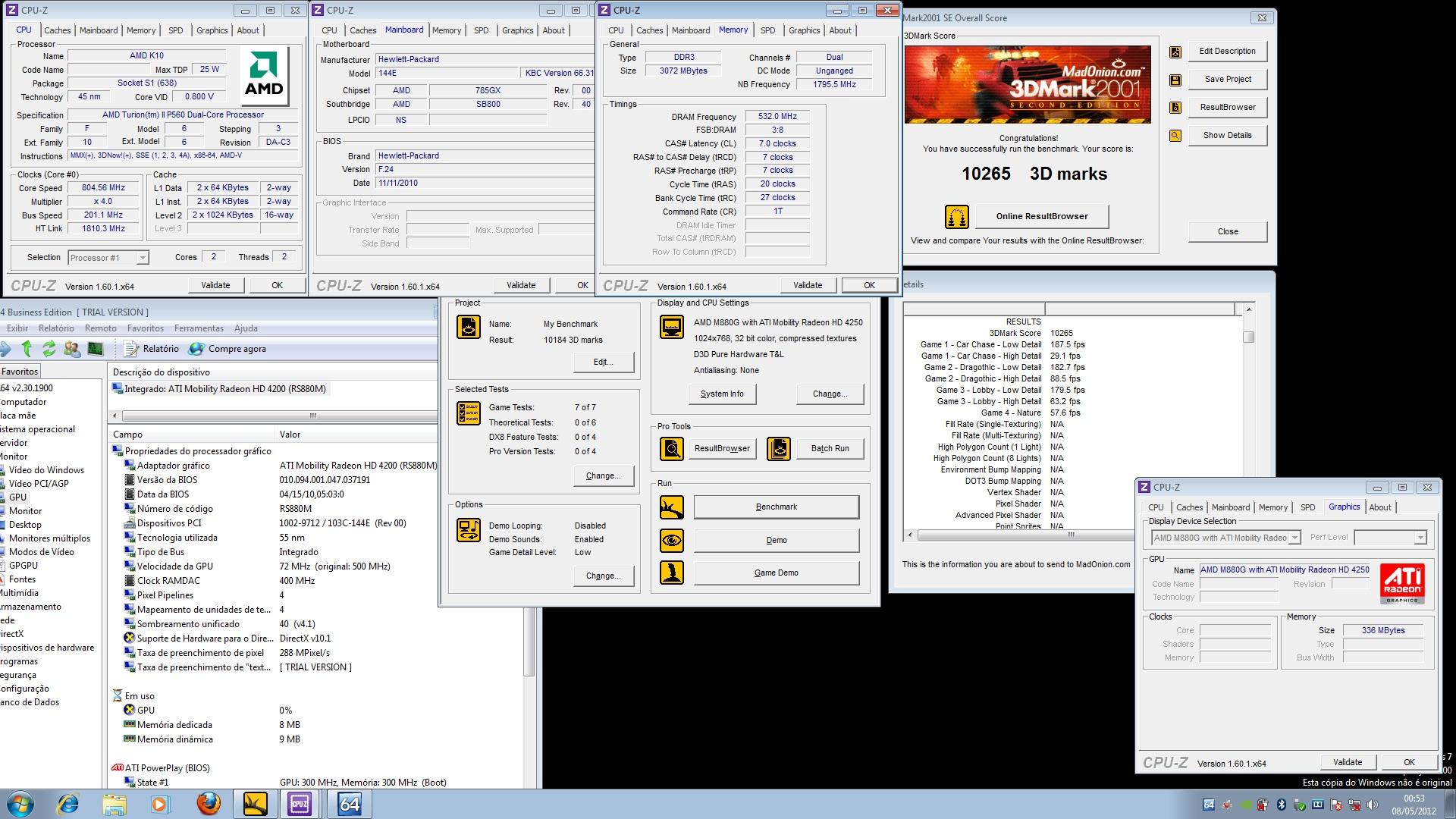The image size is (1456, 819).
Task: Click the Bluetooth tray icon
Action: point(1281,805)
